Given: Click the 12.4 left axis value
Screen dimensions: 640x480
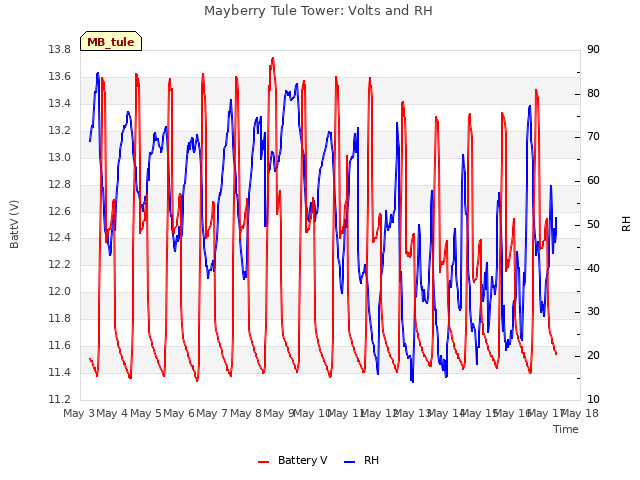Looking at the screenshot, I should coord(60,238).
